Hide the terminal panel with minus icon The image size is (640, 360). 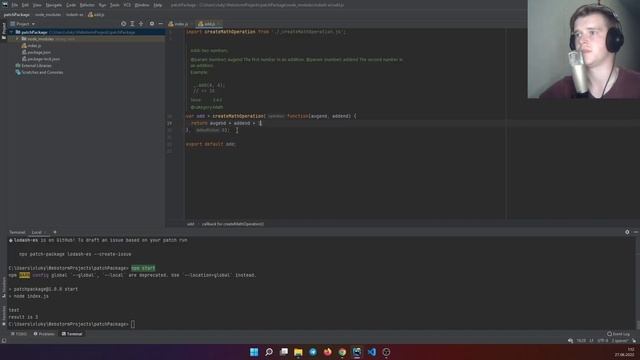click(636, 232)
